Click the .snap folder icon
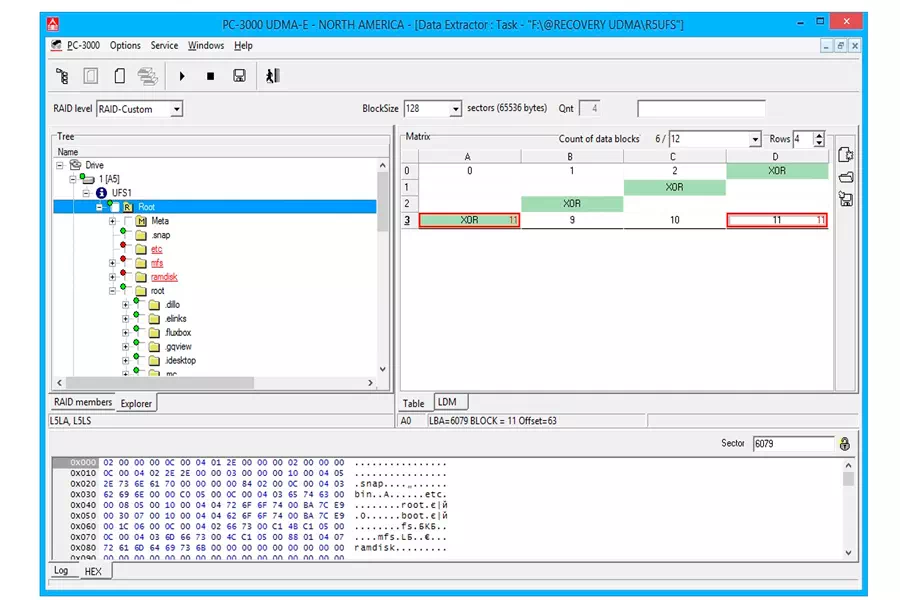 (141, 235)
